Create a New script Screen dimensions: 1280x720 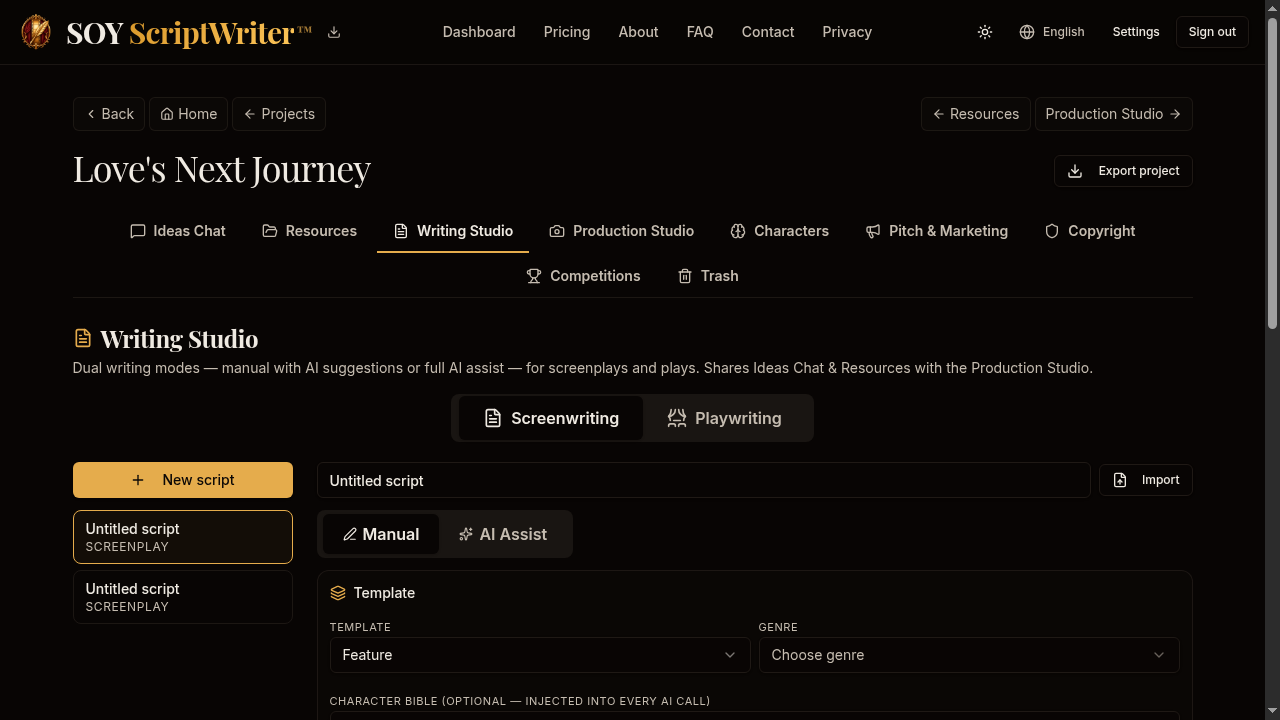coord(183,480)
